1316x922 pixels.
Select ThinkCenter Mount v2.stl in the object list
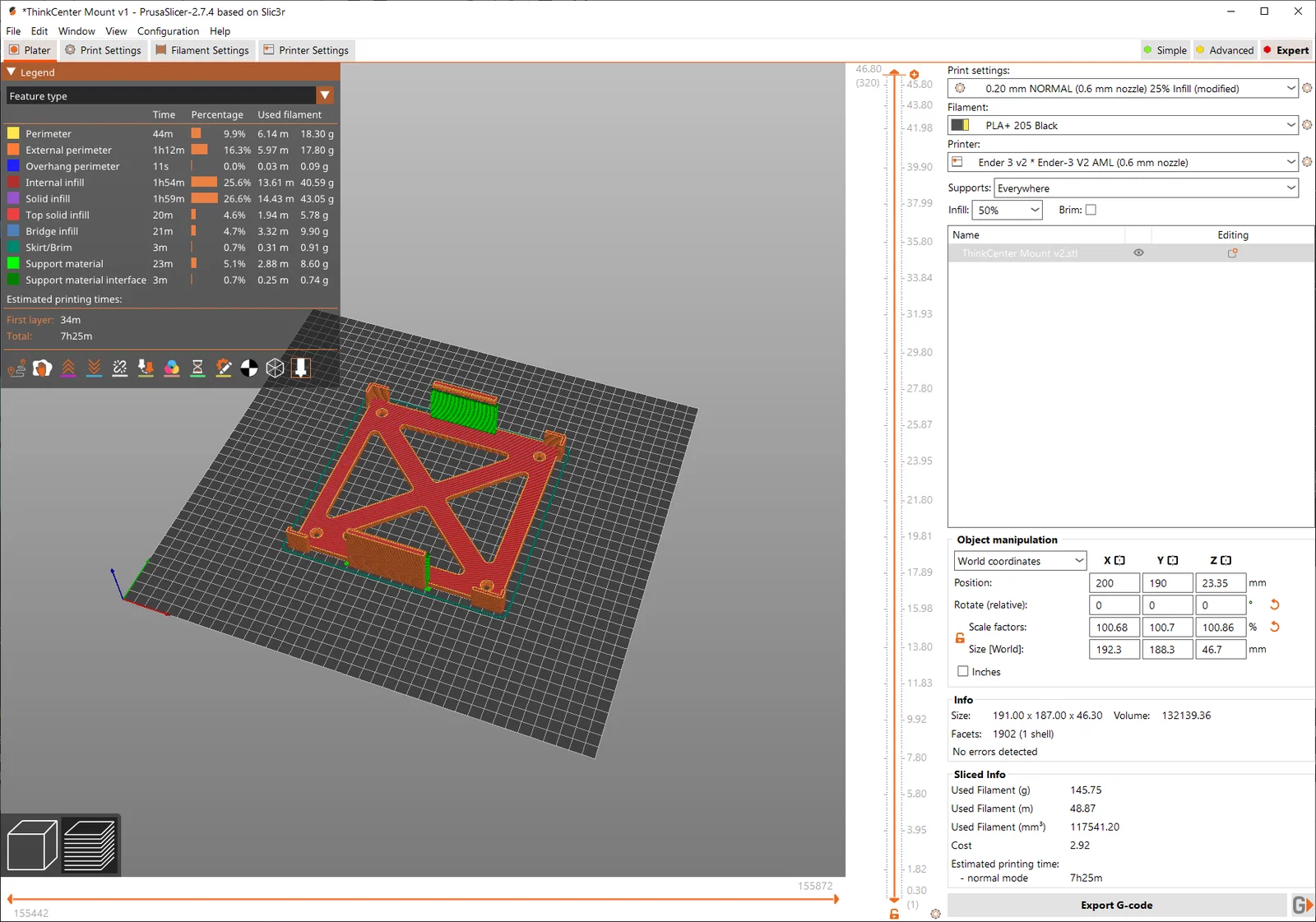point(1131,253)
